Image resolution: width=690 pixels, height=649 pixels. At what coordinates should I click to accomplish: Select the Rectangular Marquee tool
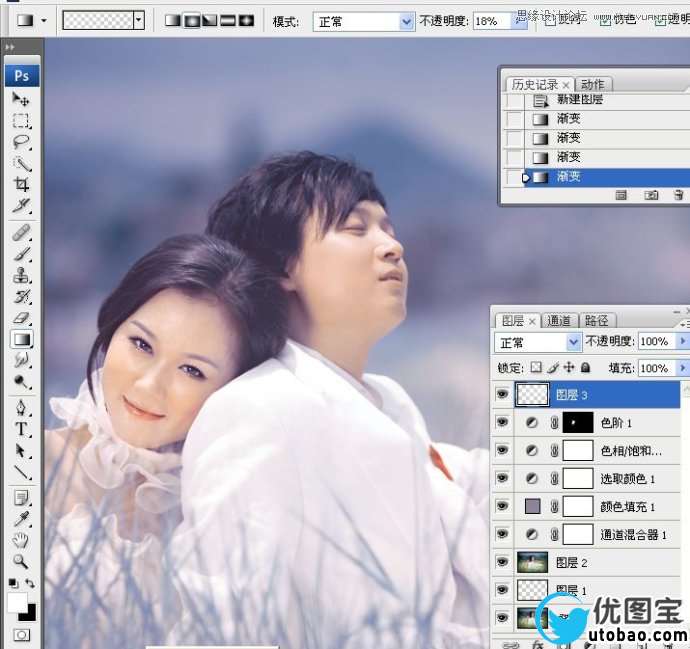(x=21, y=121)
